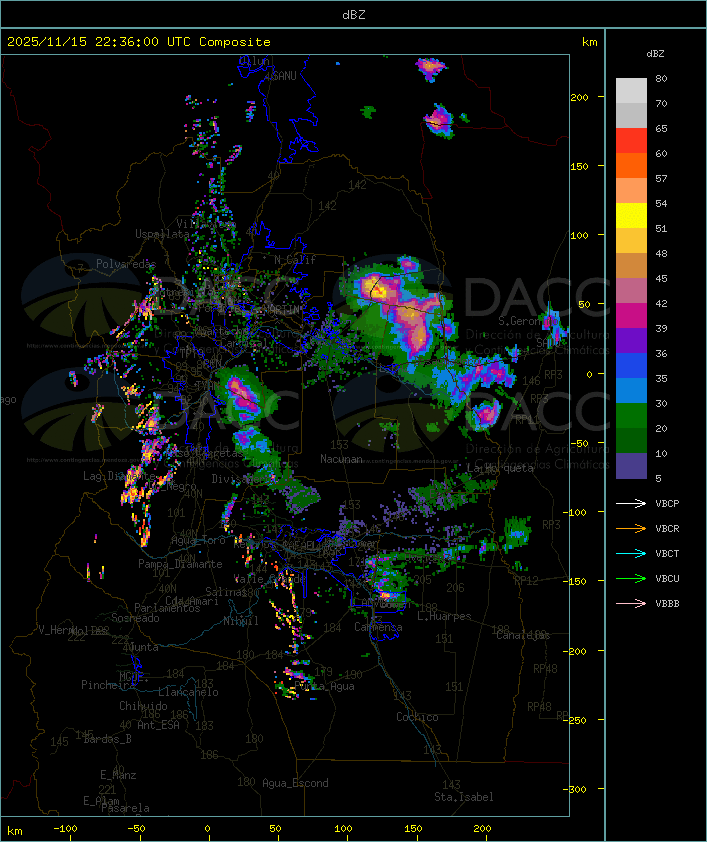Click the pink VBBB arrow icon
The height and width of the screenshot is (842, 707).
(631, 603)
